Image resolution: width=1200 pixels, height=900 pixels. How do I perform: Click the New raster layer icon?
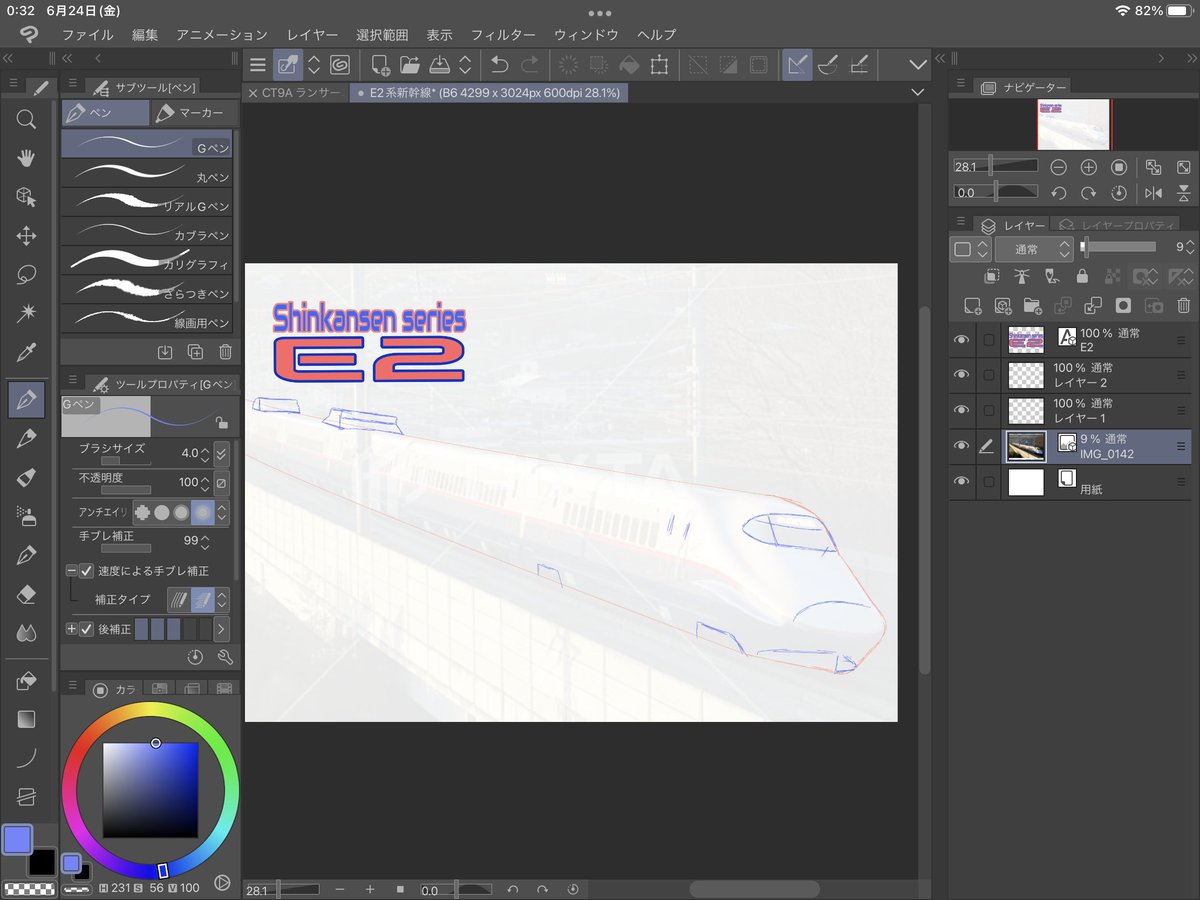(971, 306)
